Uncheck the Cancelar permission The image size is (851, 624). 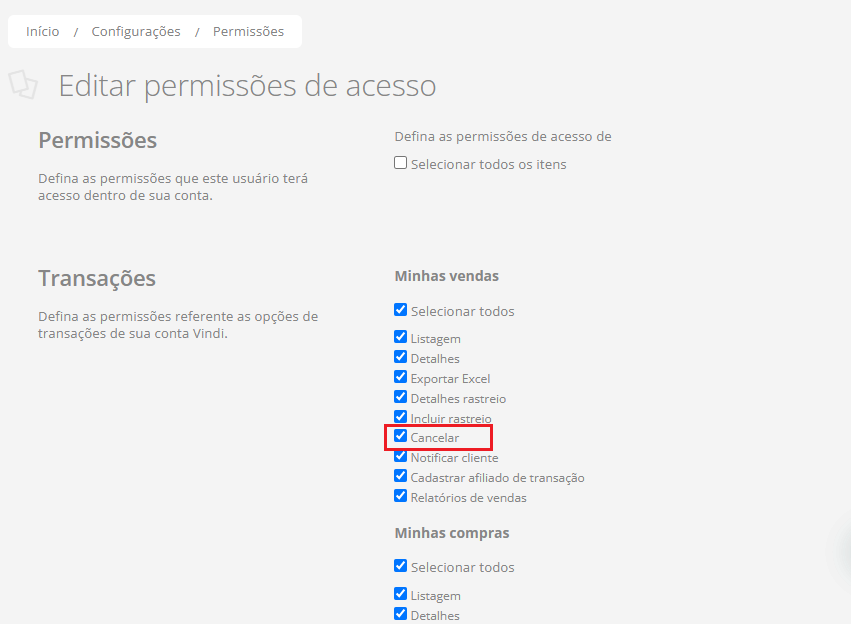(x=401, y=436)
